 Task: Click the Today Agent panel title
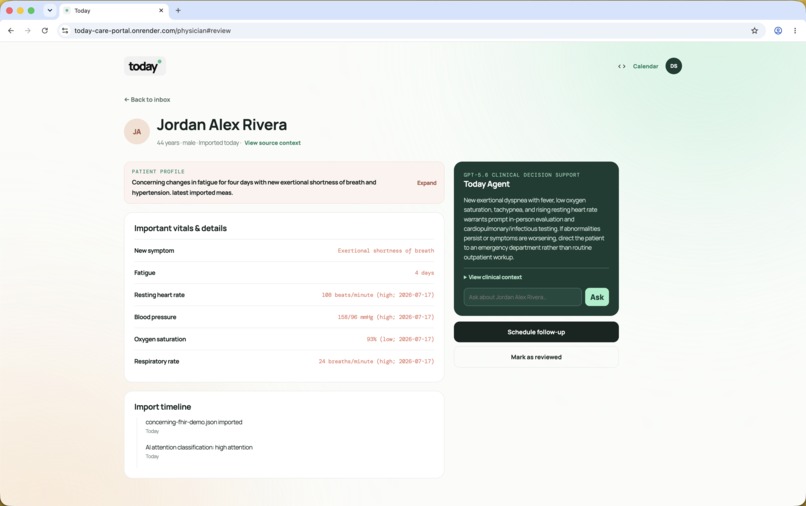(486, 184)
